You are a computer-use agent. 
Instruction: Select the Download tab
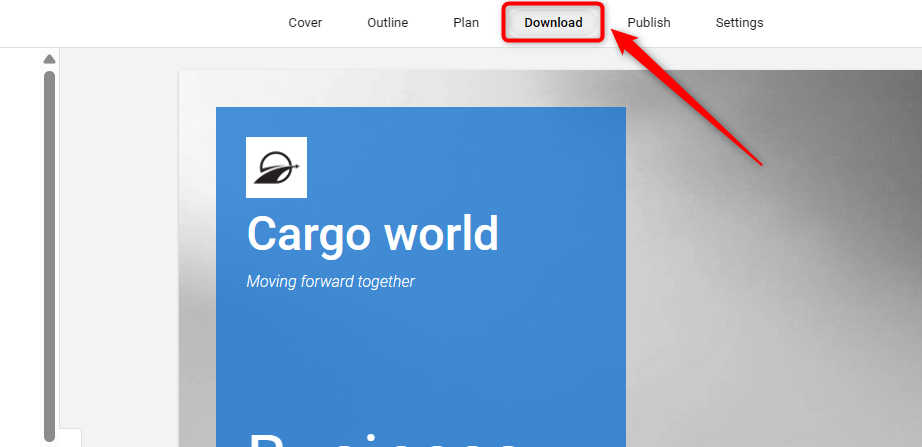[x=553, y=23]
